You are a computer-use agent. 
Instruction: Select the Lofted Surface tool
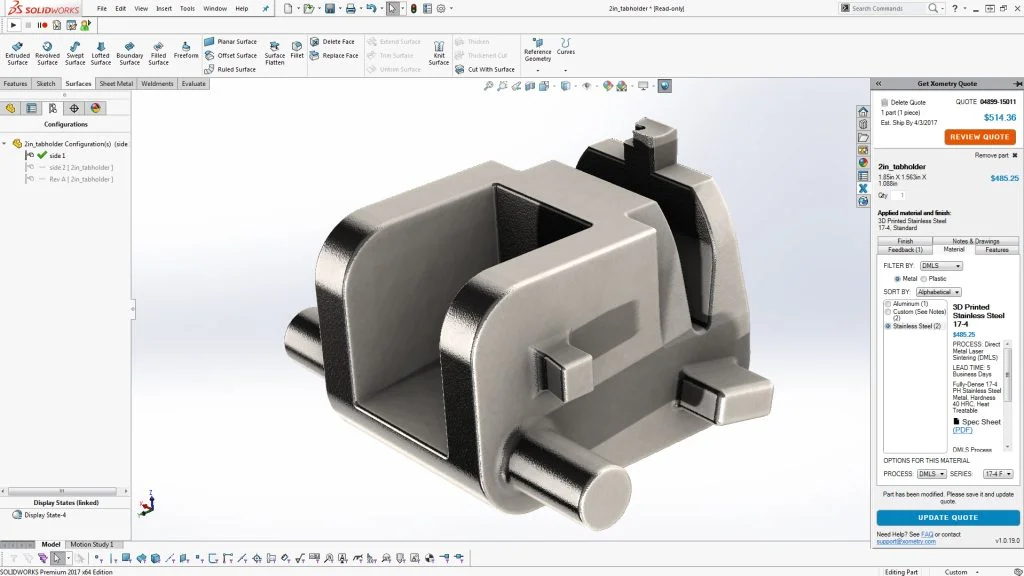101,52
